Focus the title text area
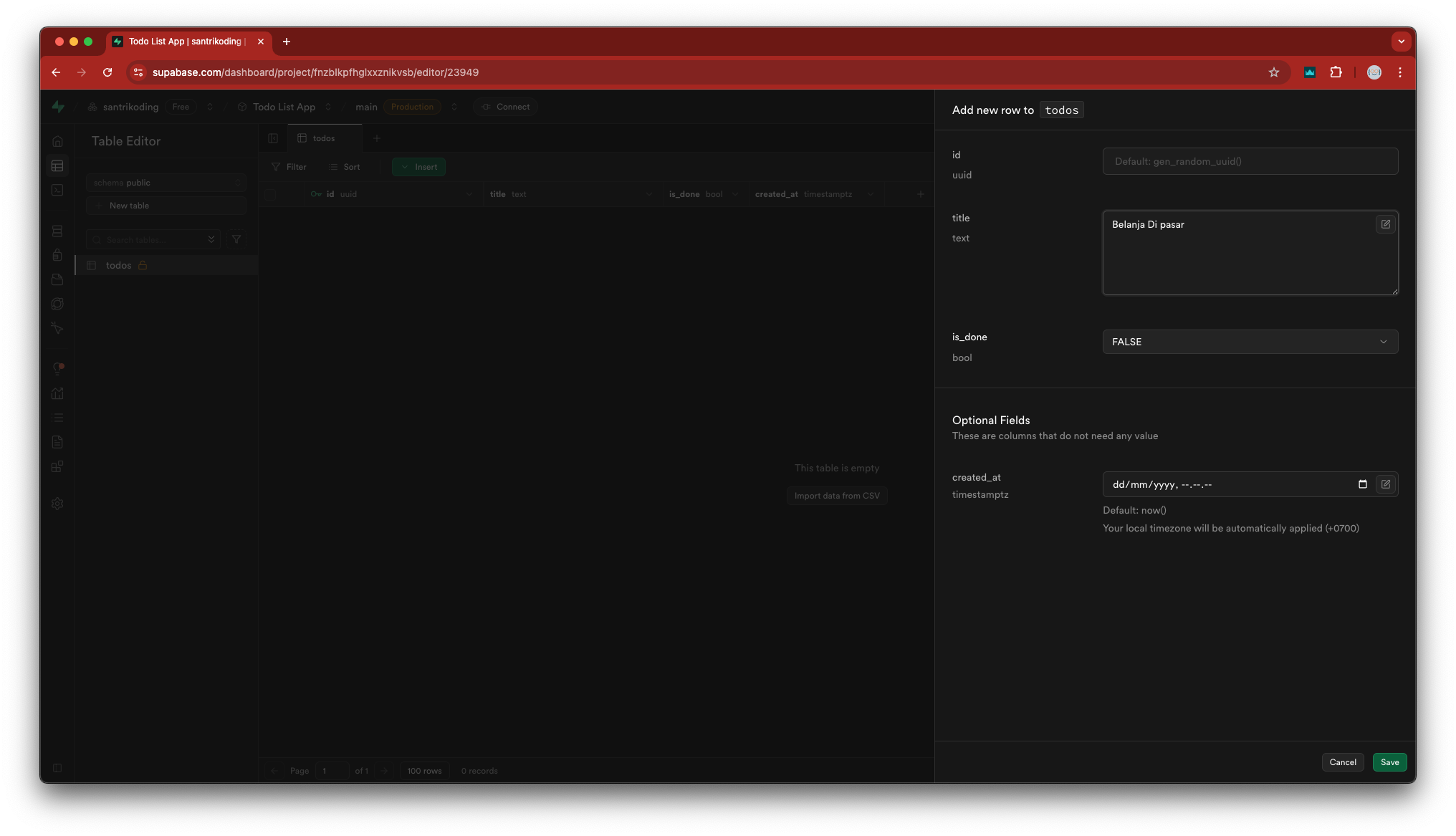This screenshot has height=836, width=1456. click(1250, 253)
